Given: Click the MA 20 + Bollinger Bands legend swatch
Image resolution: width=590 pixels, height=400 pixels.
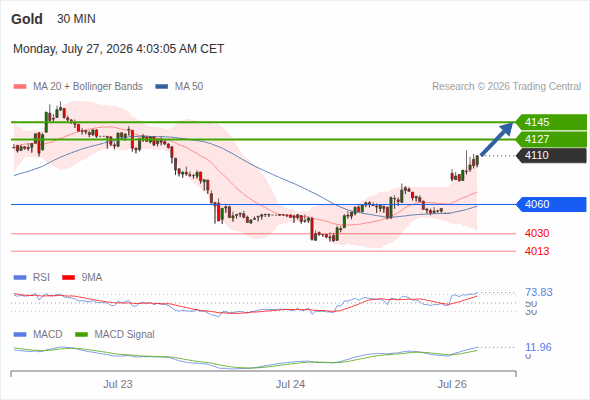Looking at the screenshot, I should click(20, 87).
